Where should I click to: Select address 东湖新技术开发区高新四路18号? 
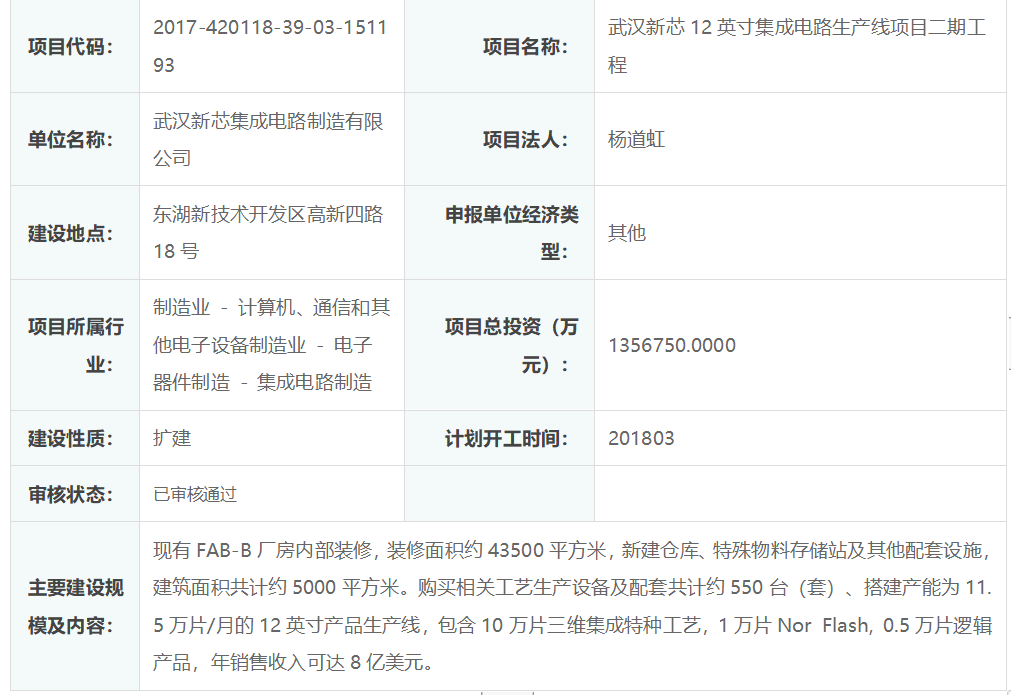tap(268, 233)
